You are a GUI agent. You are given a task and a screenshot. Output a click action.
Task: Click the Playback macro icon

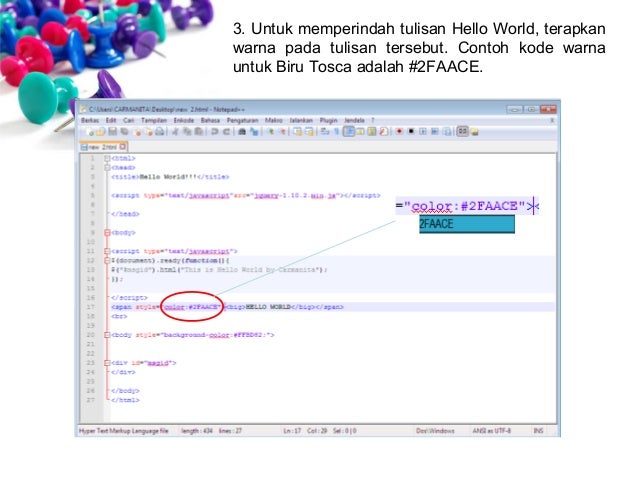tap(423, 131)
